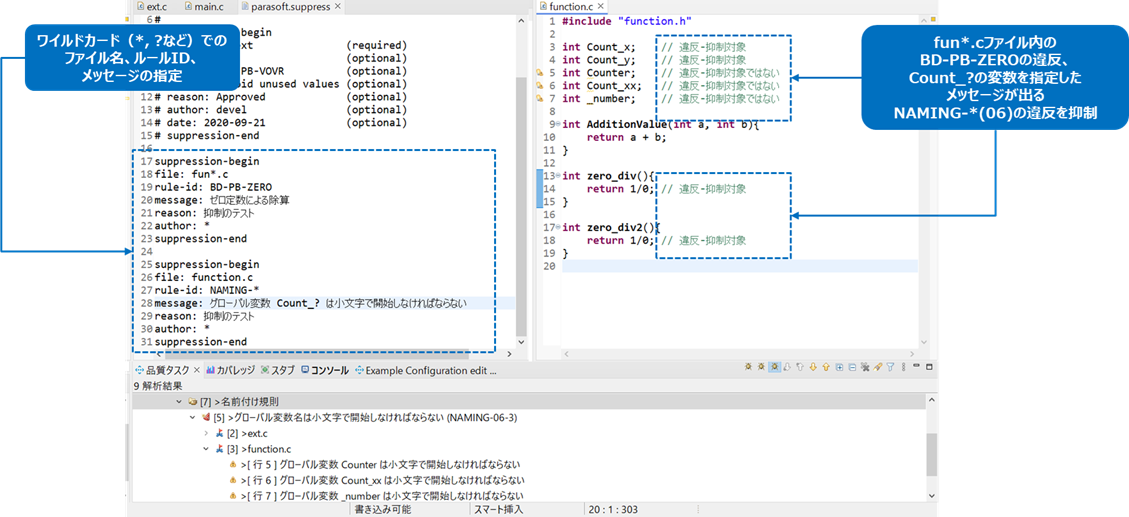
Task: Click the funnel filter icon
Action: [889, 369]
